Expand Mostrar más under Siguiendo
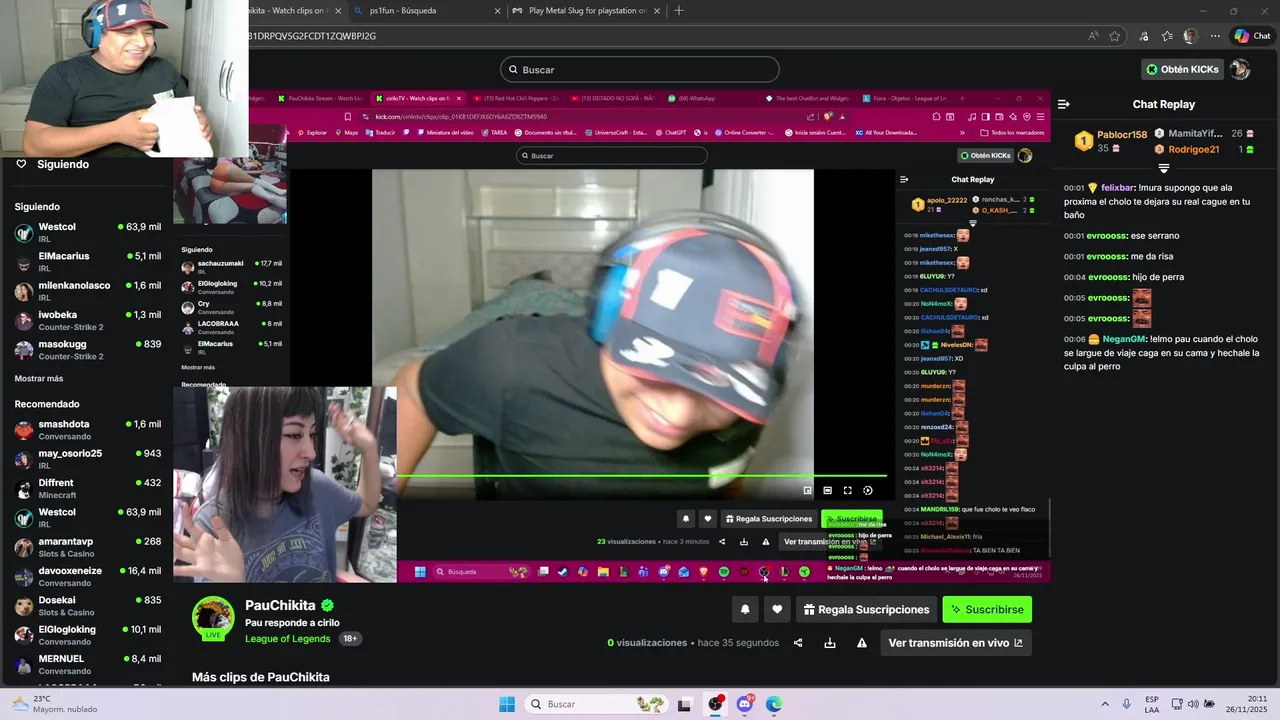Viewport: 1280px width, 720px height. coord(39,379)
